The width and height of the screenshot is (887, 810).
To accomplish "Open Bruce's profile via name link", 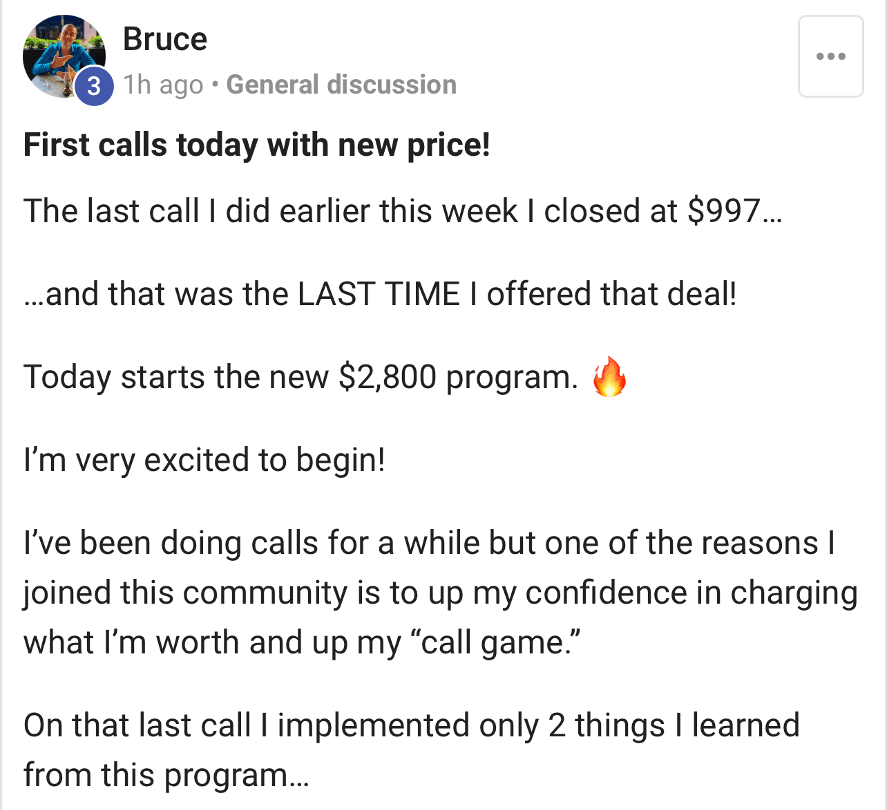I will pos(165,39).
